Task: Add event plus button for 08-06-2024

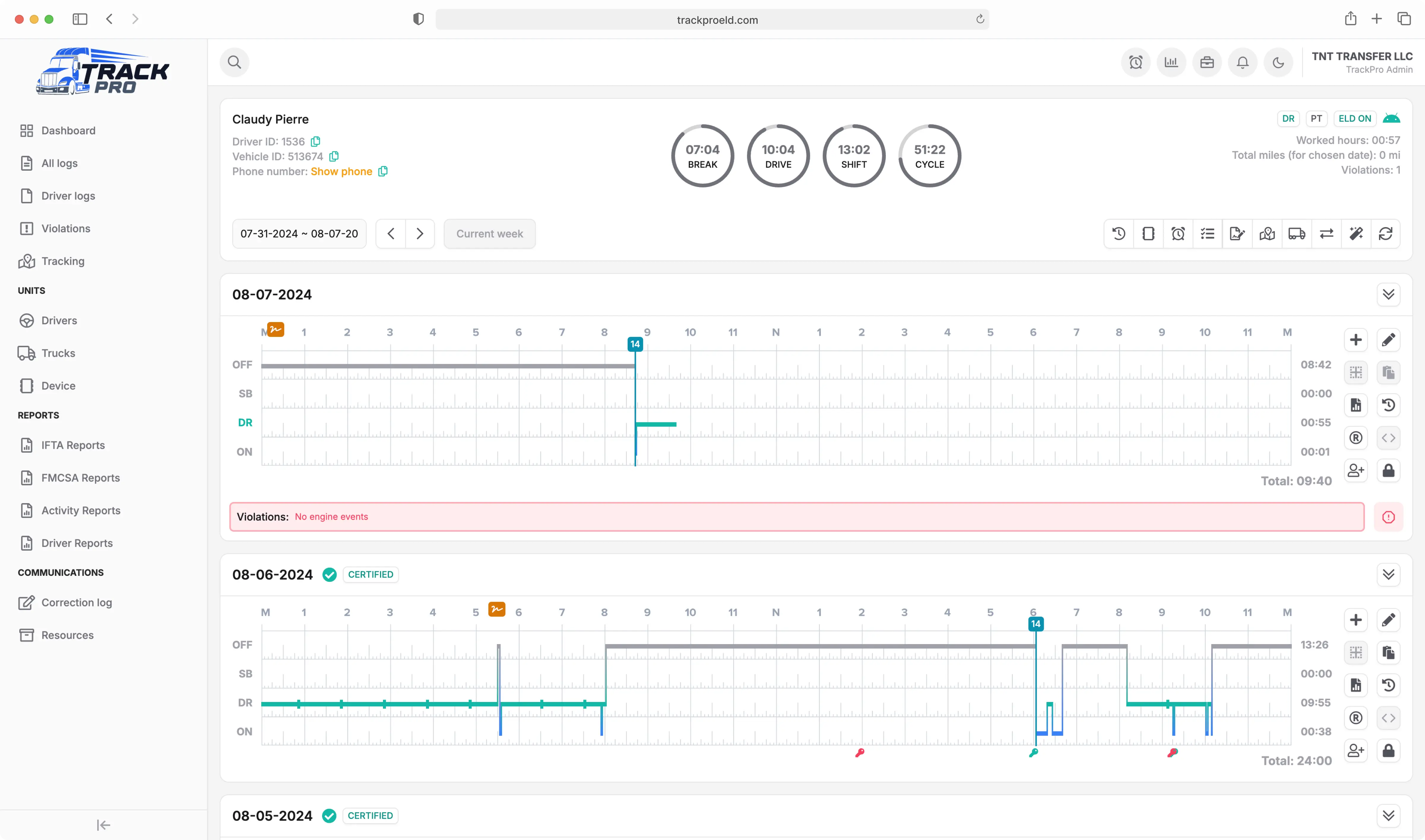Action: pyautogui.click(x=1355, y=620)
